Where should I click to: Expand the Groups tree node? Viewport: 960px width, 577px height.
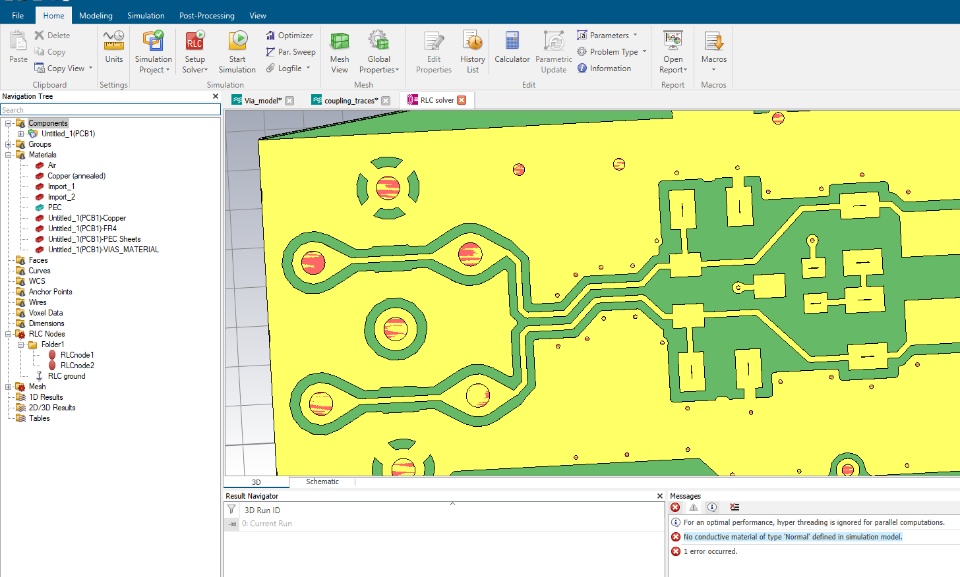[x=8, y=145]
